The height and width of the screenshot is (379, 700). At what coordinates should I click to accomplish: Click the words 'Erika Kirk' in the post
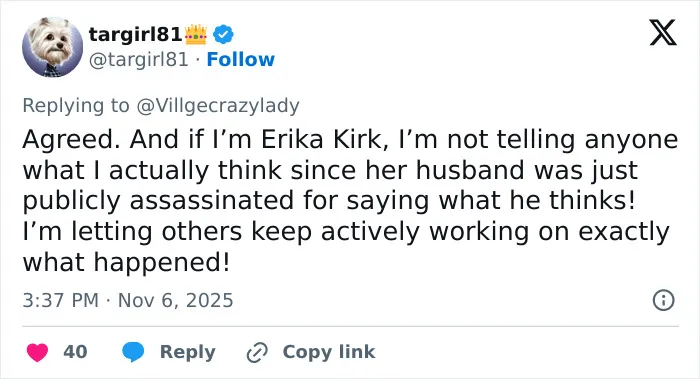tap(321, 140)
